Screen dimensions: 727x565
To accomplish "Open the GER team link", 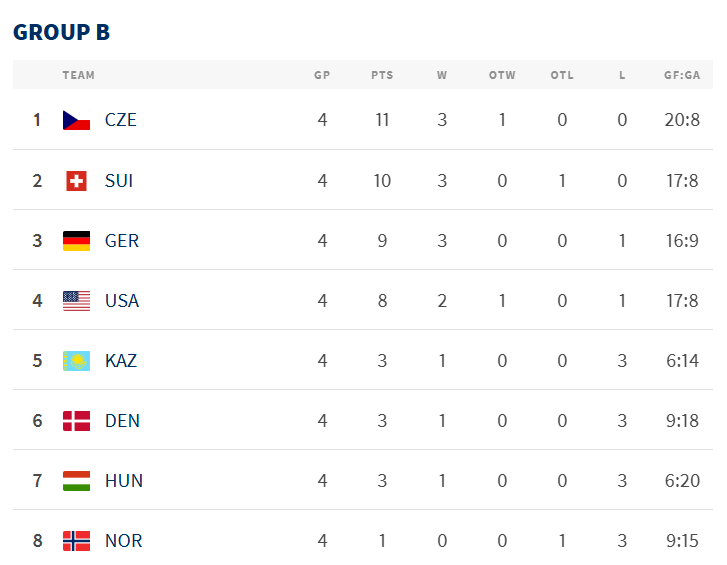I will pos(122,241).
